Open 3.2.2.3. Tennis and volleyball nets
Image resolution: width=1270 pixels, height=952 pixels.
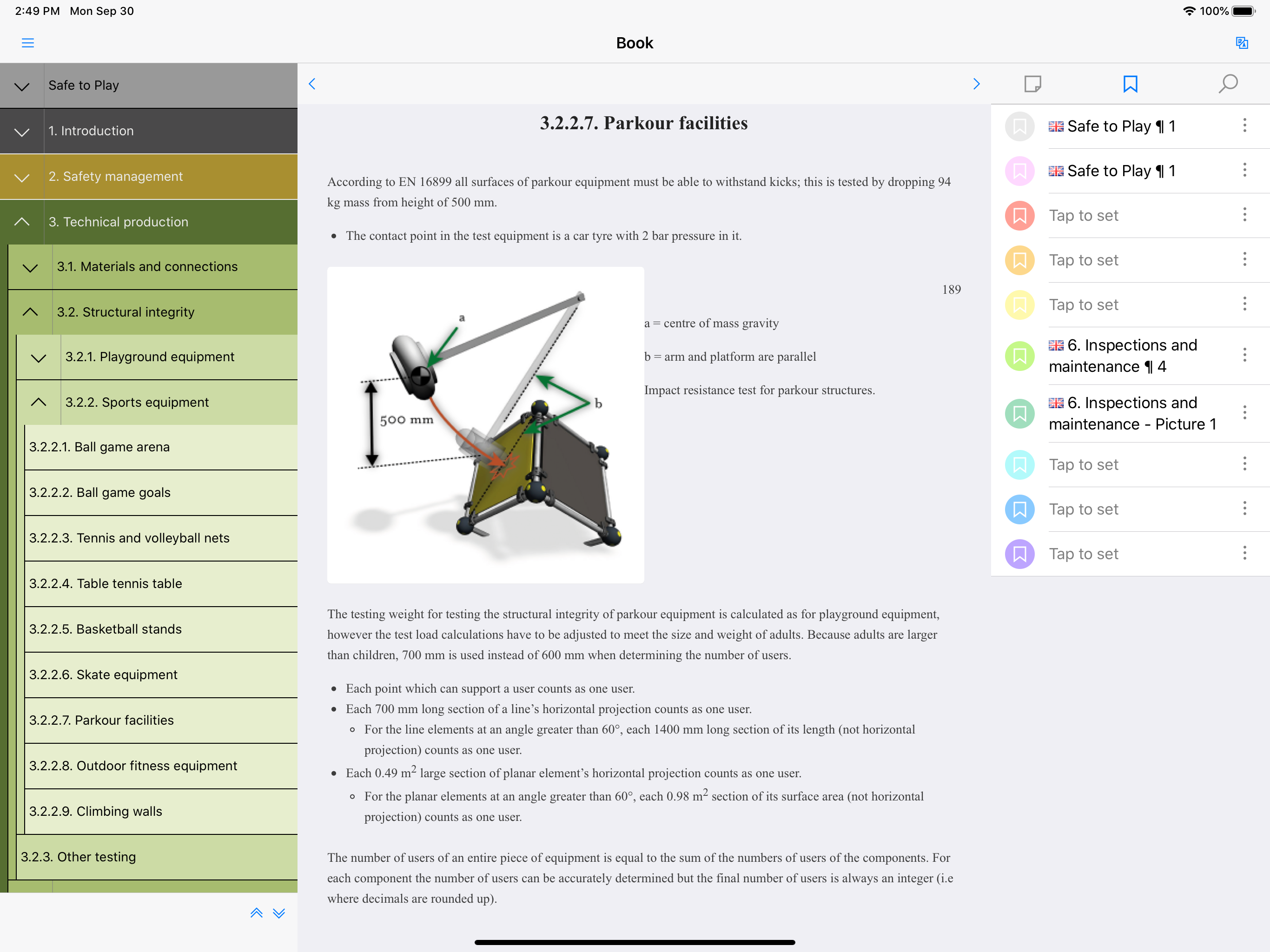point(161,539)
